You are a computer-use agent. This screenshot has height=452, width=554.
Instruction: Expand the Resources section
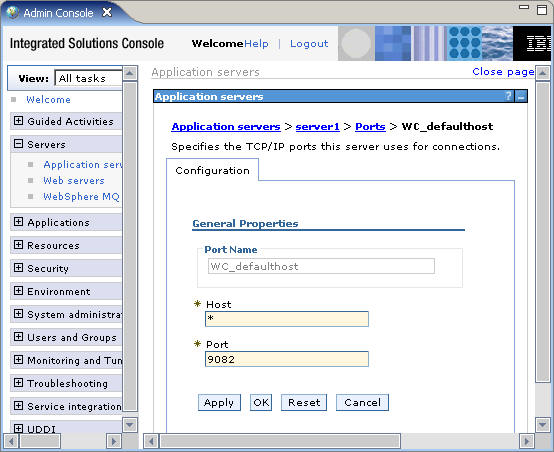18,245
